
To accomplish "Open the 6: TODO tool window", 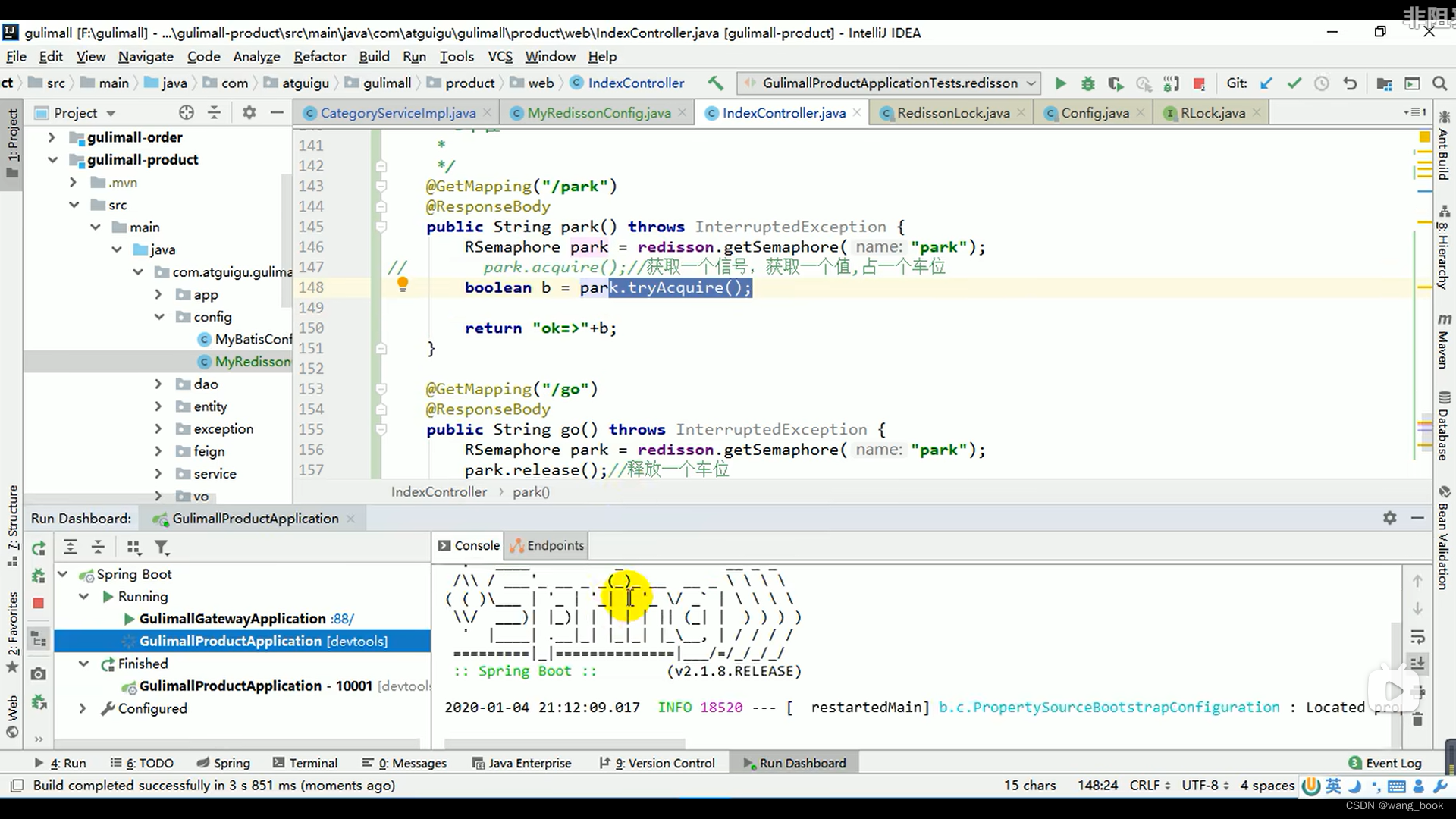I will [x=142, y=763].
